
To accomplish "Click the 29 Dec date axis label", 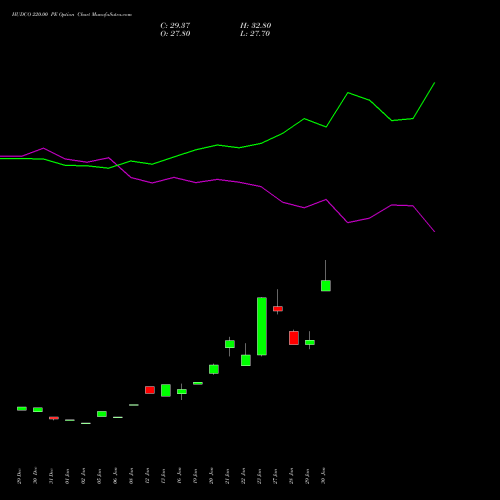I will click(x=19, y=476).
